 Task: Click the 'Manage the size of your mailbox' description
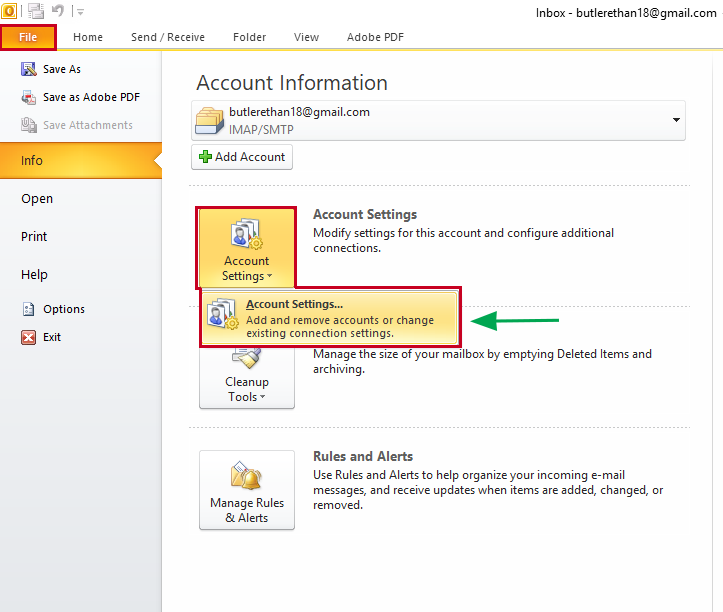482,362
